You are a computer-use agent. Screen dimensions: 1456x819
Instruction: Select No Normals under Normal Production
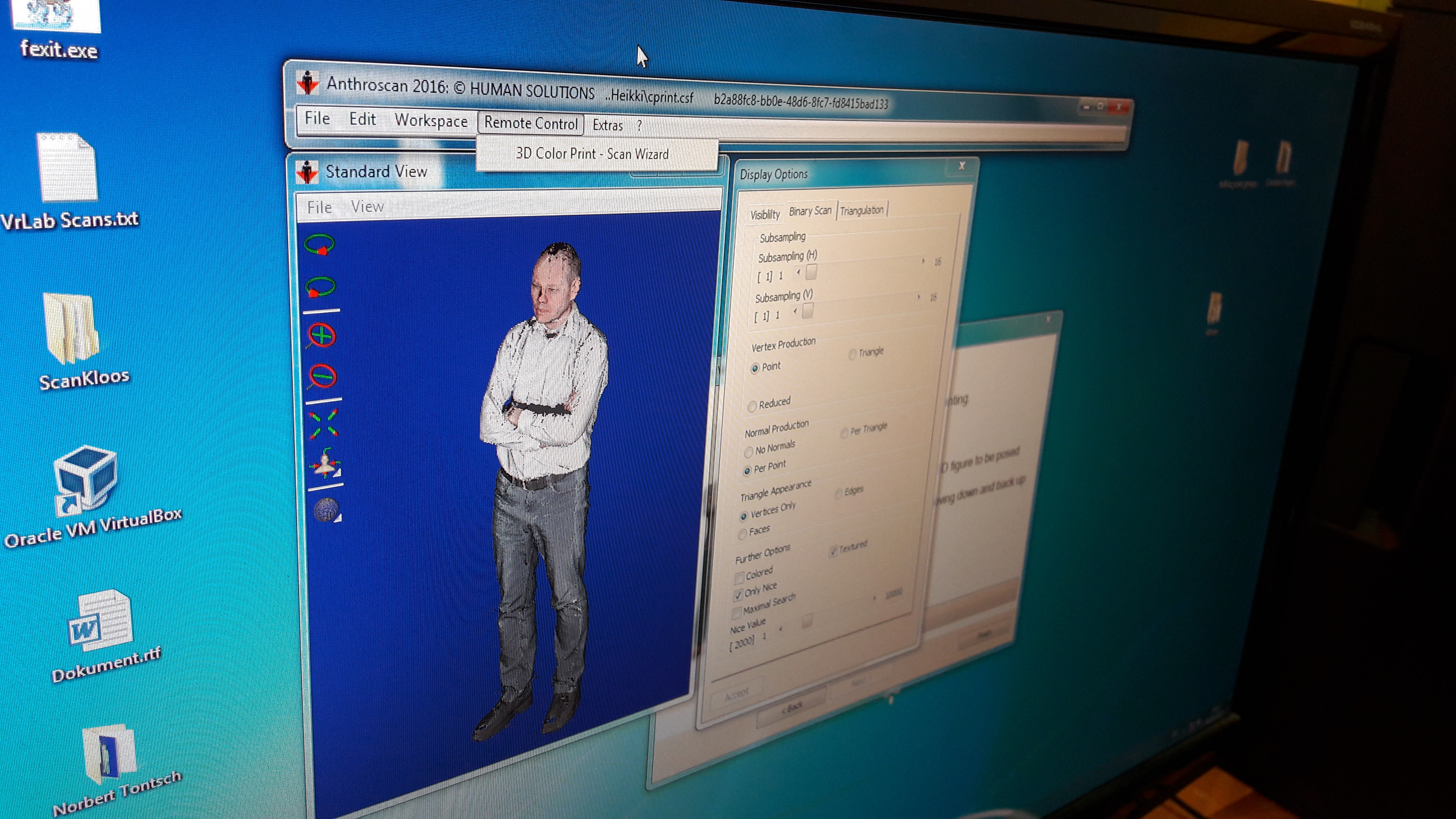click(748, 451)
